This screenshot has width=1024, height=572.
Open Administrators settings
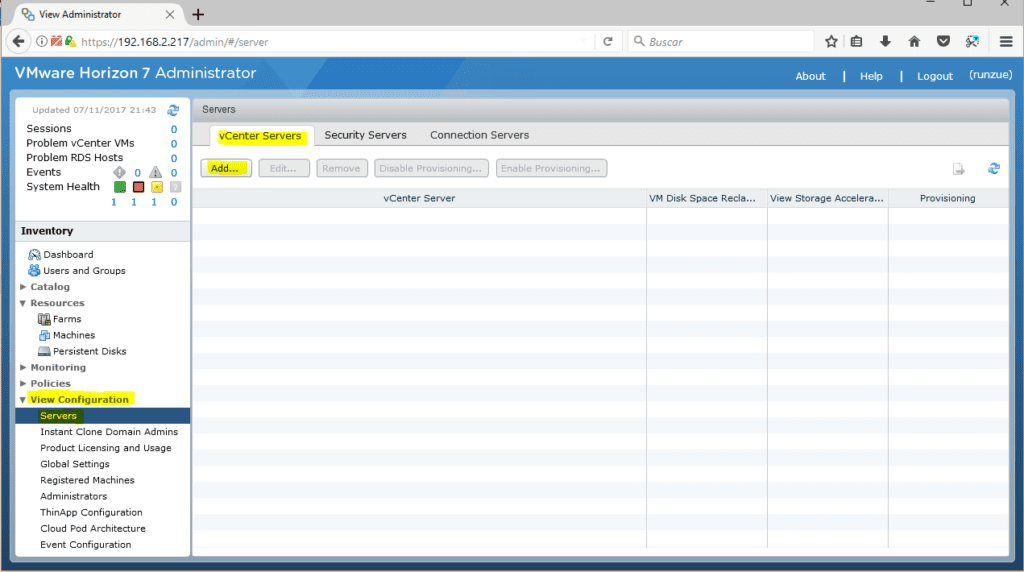pyautogui.click(x=74, y=496)
